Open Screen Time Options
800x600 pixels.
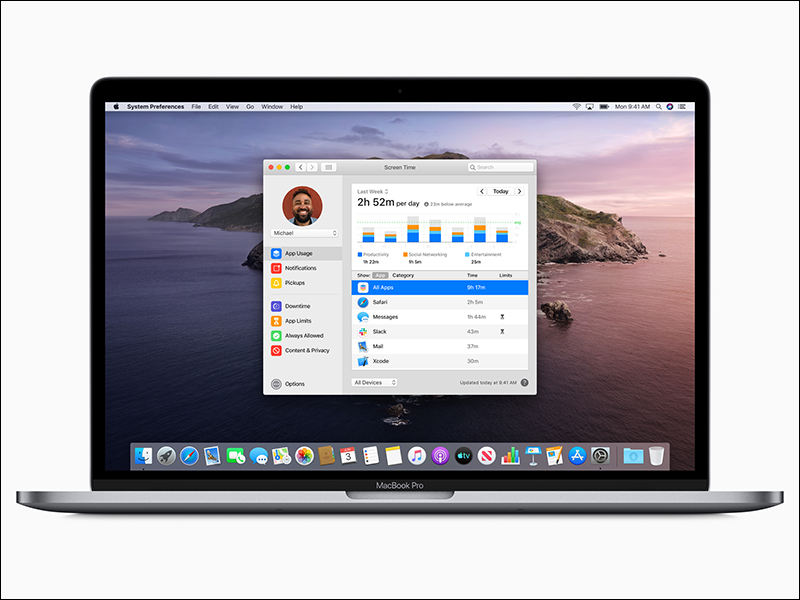pos(288,384)
